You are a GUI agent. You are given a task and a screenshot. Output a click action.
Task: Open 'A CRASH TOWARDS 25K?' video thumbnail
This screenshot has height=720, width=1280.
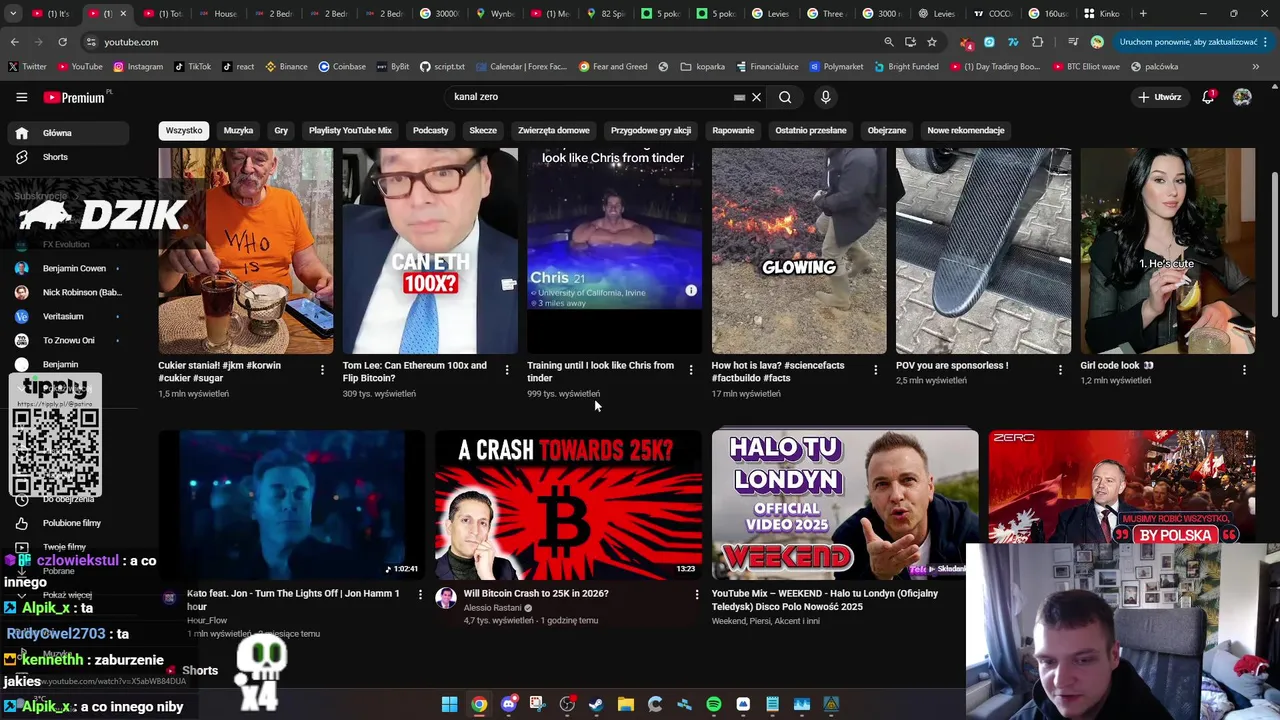(569, 505)
